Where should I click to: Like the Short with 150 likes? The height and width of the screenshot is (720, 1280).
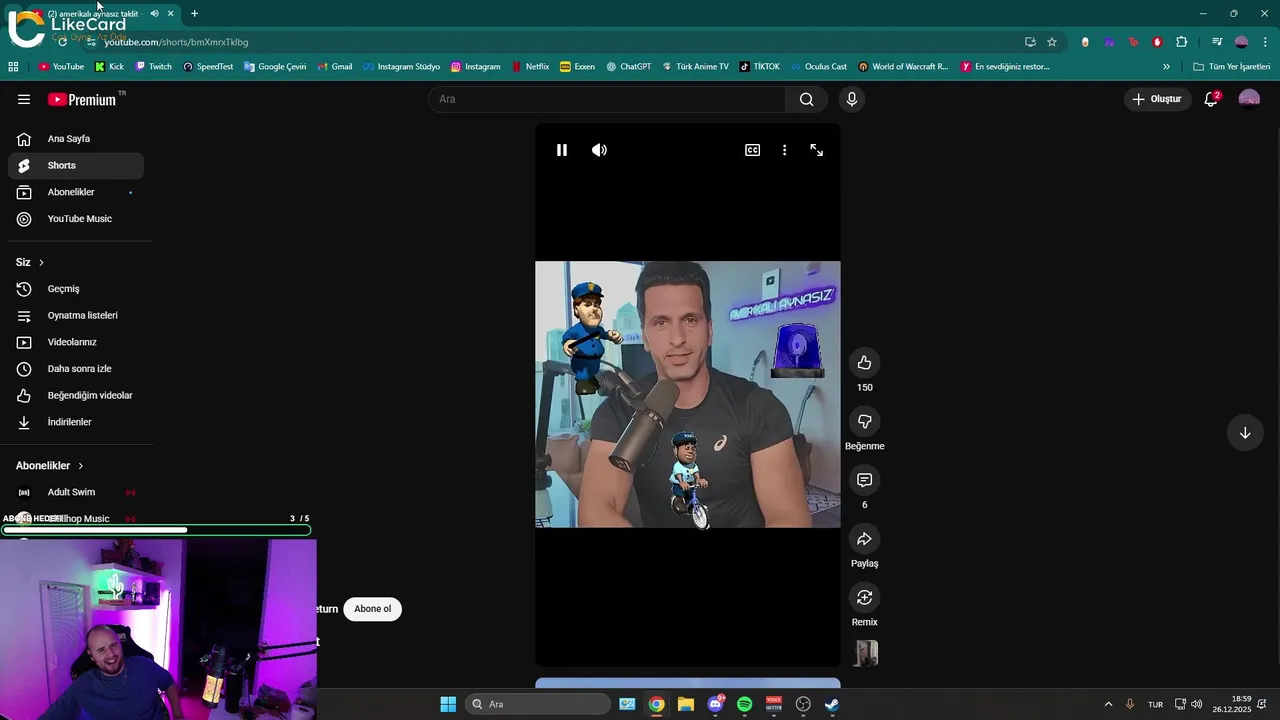[865, 363]
